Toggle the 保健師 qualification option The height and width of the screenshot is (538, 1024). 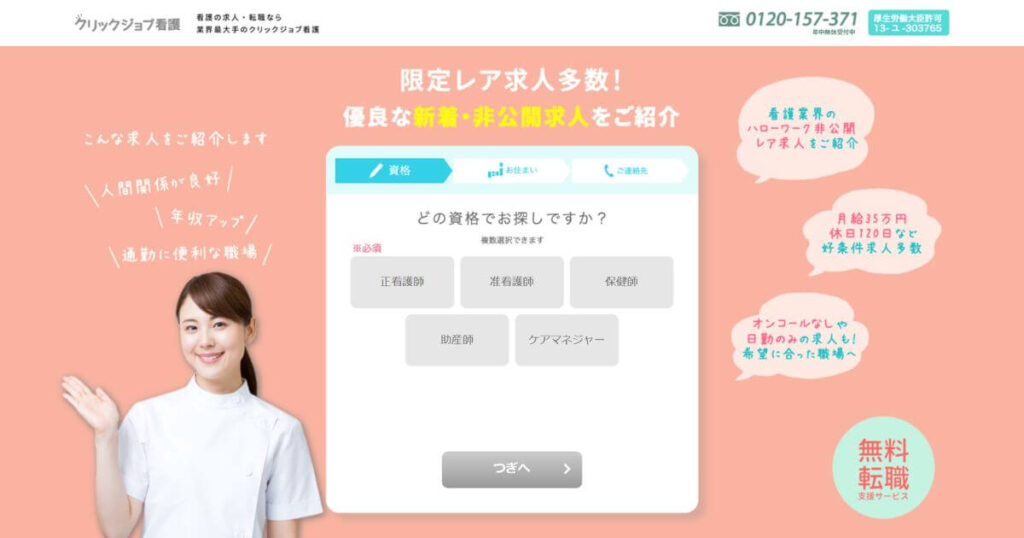click(x=622, y=282)
